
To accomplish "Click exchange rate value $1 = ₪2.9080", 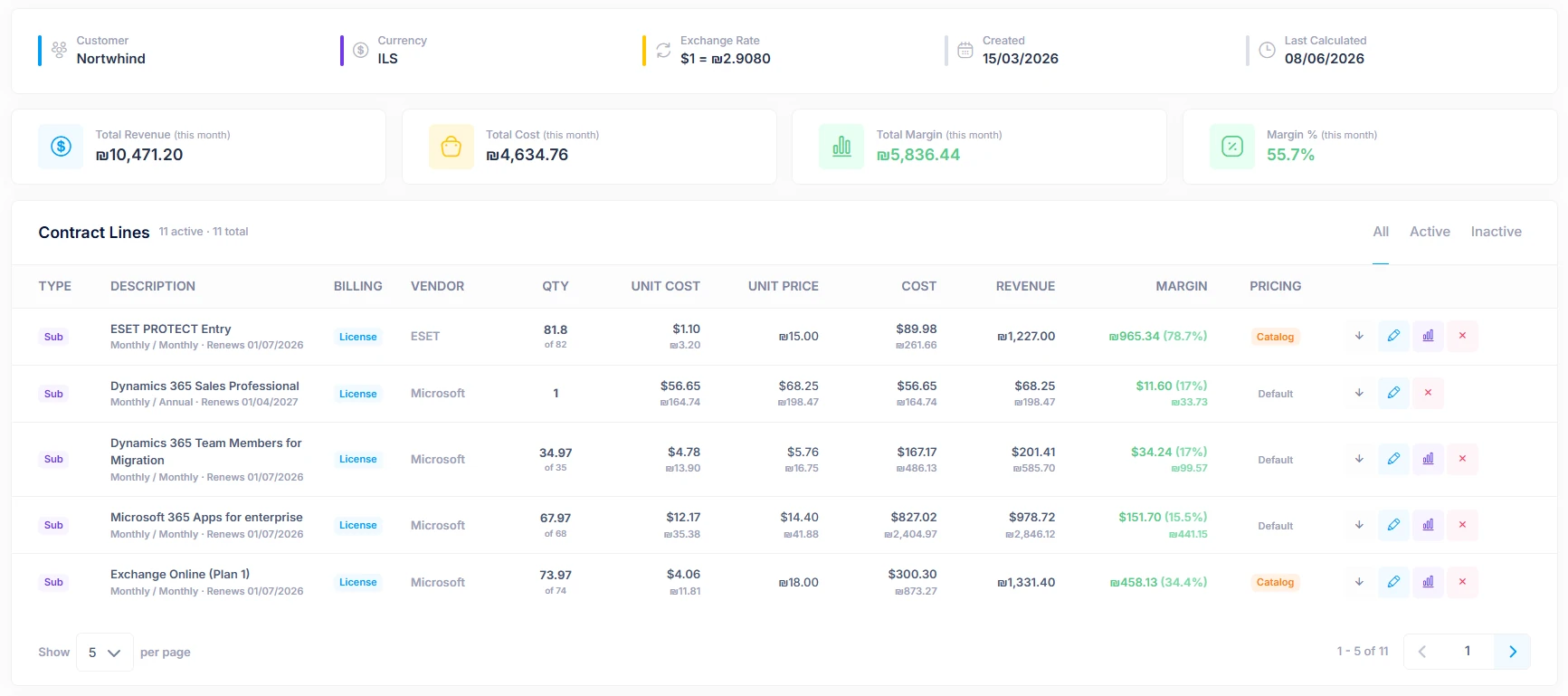I will click(726, 59).
